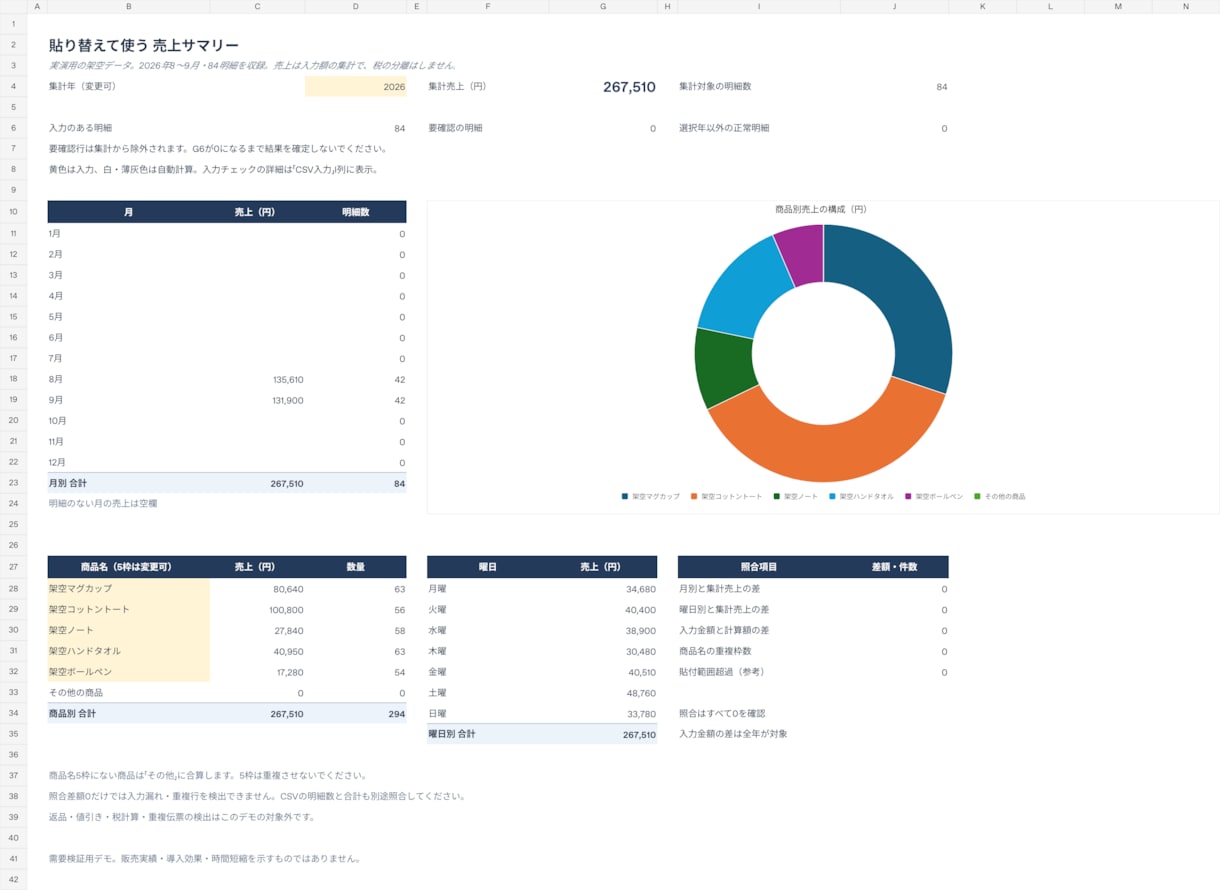Click the 集計年（変更可） label

click(83, 87)
